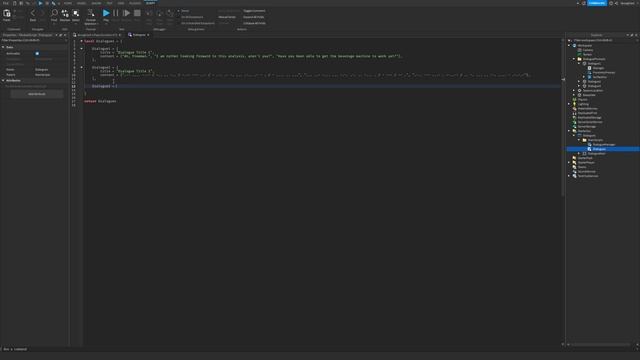Viewport: 640px width, 360px height.
Task: Click the Format Selection icon
Action: (91, 13)
